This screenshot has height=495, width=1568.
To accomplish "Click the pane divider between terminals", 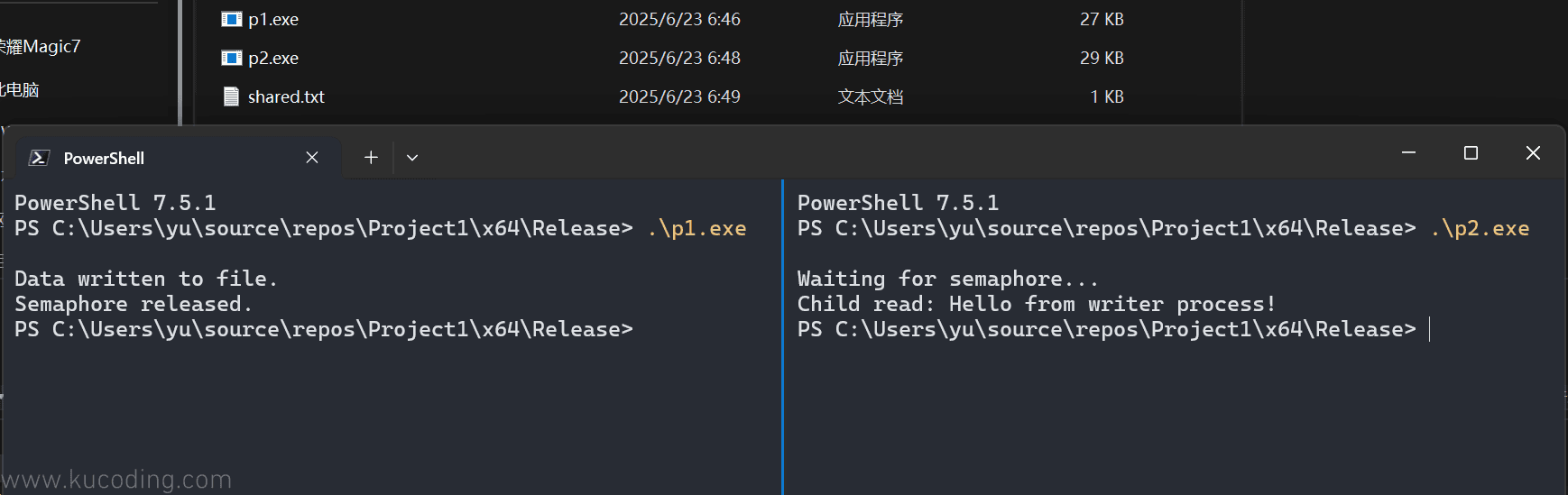I will pos(782,337).
